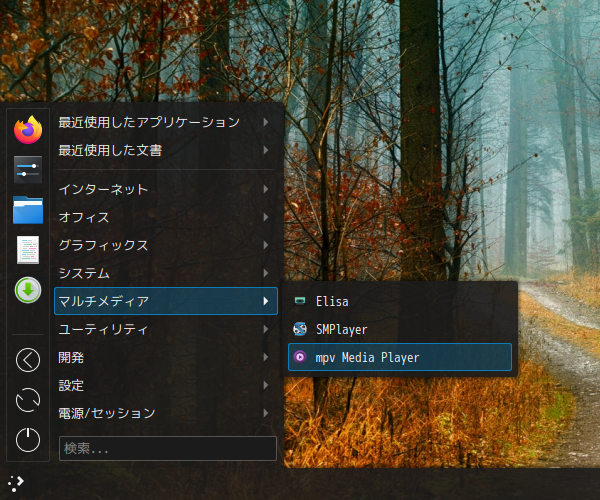
Task: Open the インターネット category
Action: click(166, 189)
